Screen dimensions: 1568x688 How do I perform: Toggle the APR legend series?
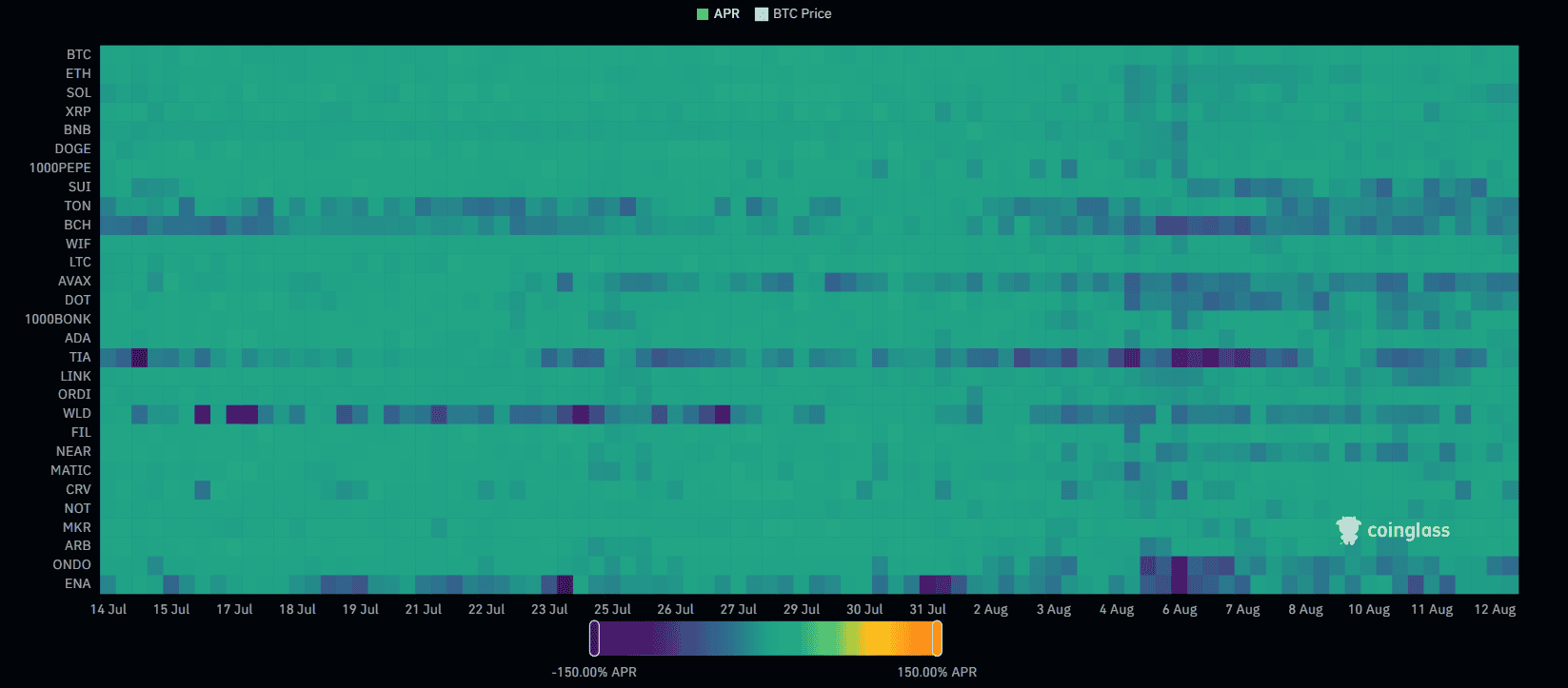(718, 13)
